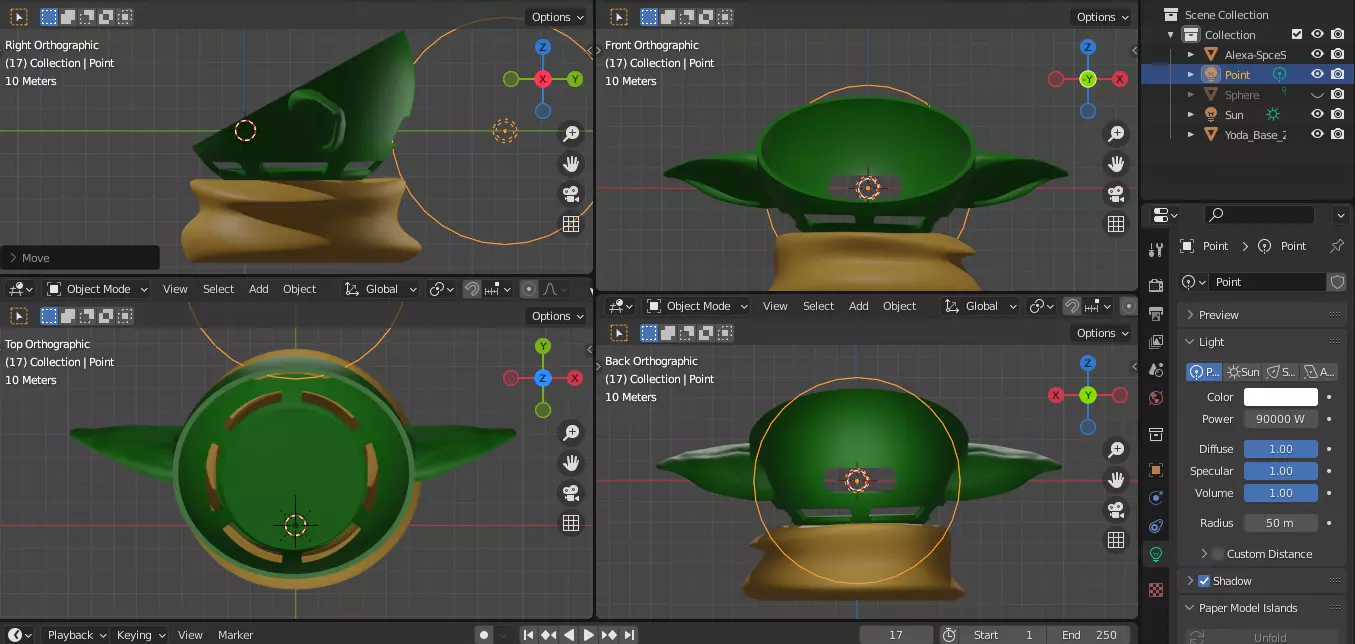Expand Alexa-SpceS tree row in outliner
Image resolution: width=1355 pixels, height=644 pixels.
click(x=1190, y=54)
